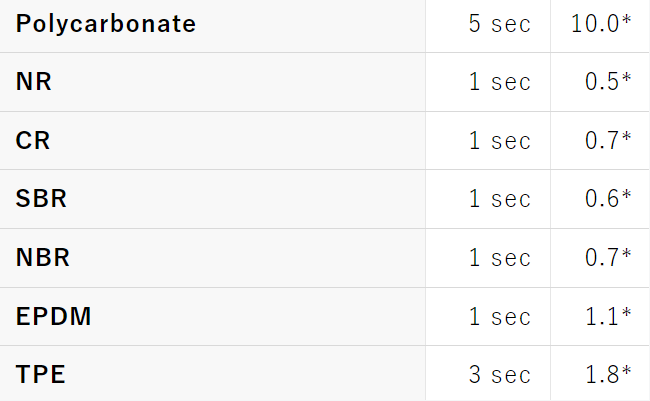Select the CR material cell
This screenshot has height=401, width=650.
pos(212,141)
